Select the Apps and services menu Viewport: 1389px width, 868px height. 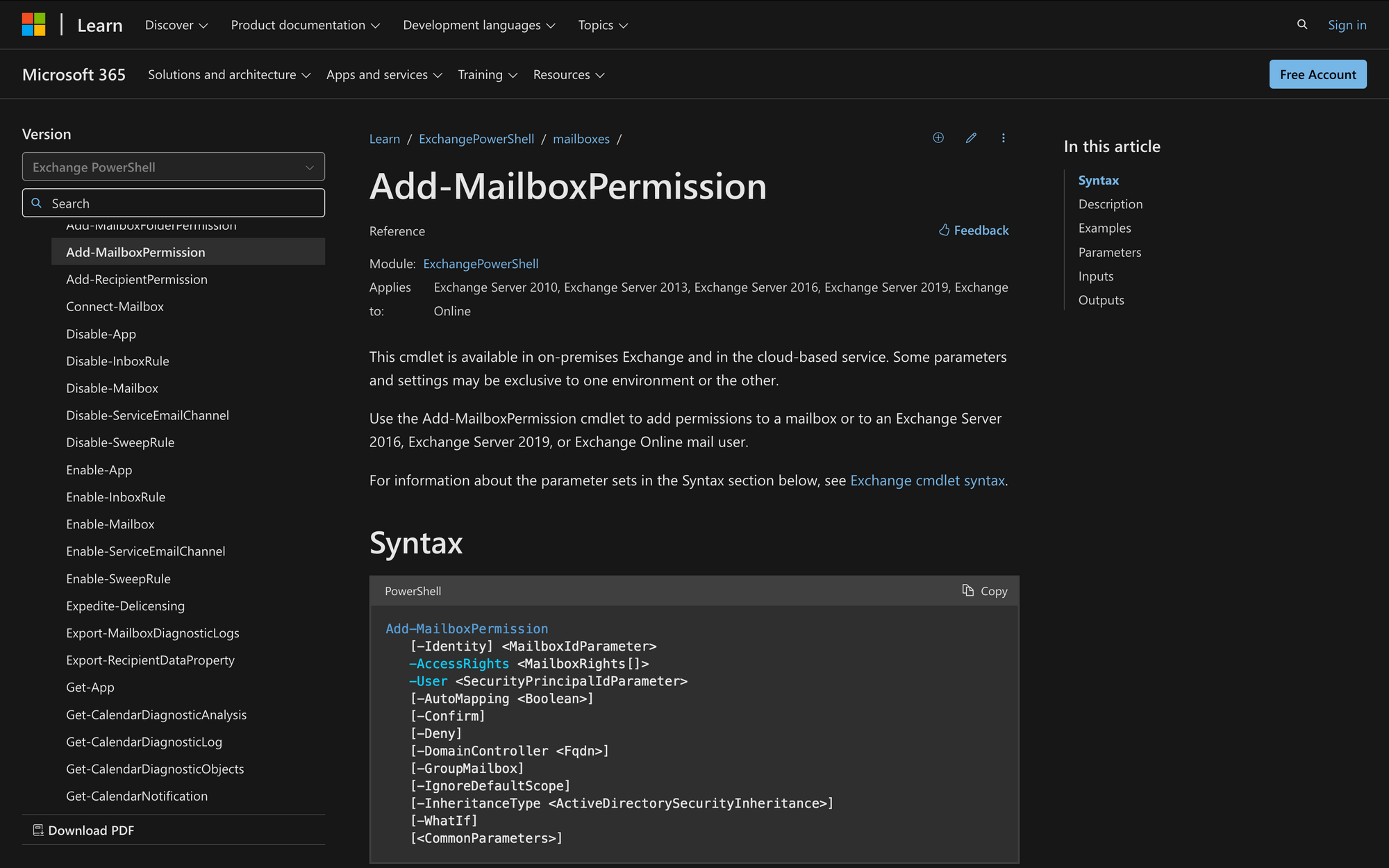click(384, 73)
